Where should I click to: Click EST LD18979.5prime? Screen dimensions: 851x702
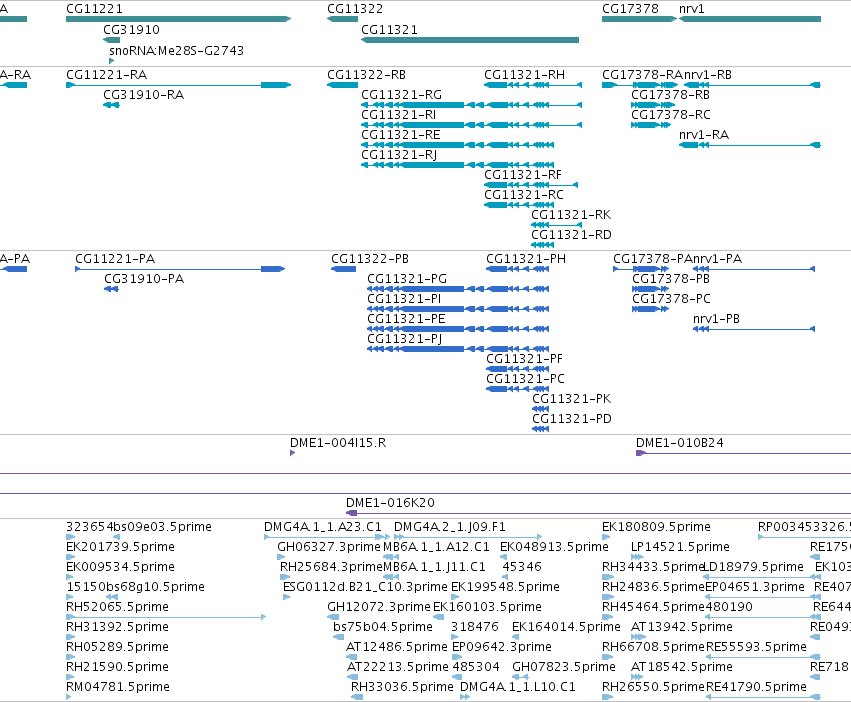[753, 567]
